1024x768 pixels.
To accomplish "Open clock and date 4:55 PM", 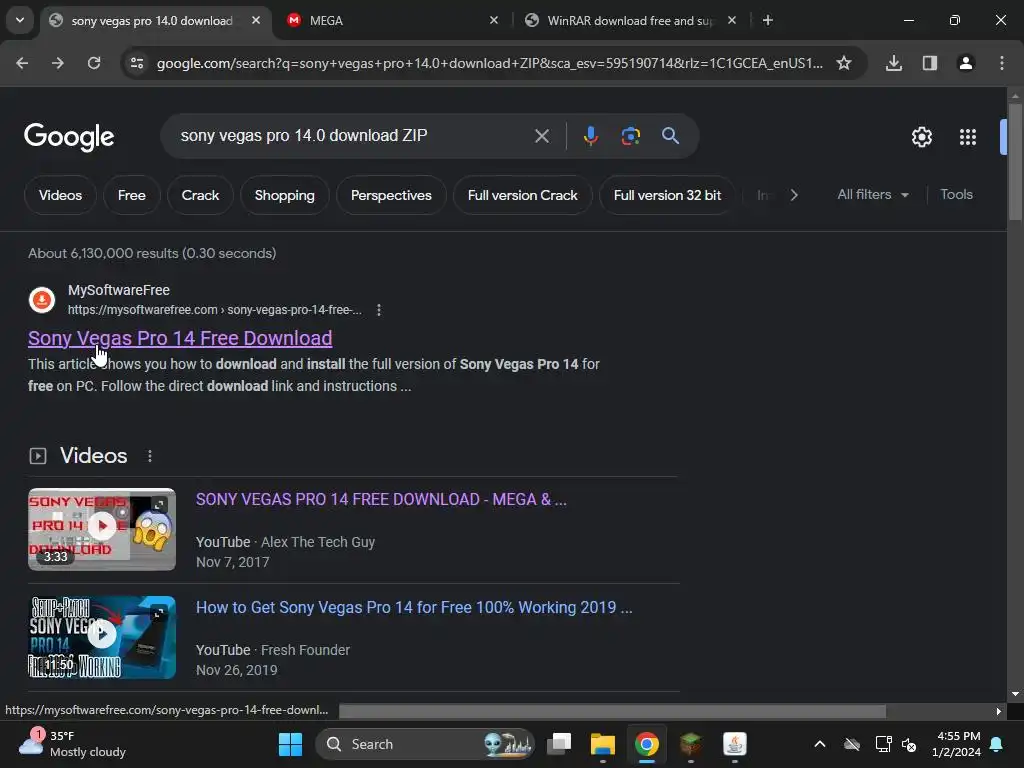I will tap(956, 744).
